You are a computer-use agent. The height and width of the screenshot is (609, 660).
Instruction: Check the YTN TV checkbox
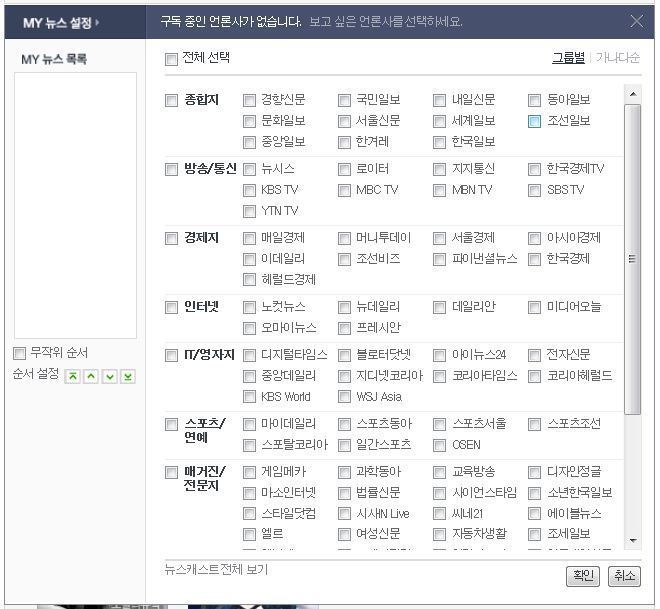(250, 212)
